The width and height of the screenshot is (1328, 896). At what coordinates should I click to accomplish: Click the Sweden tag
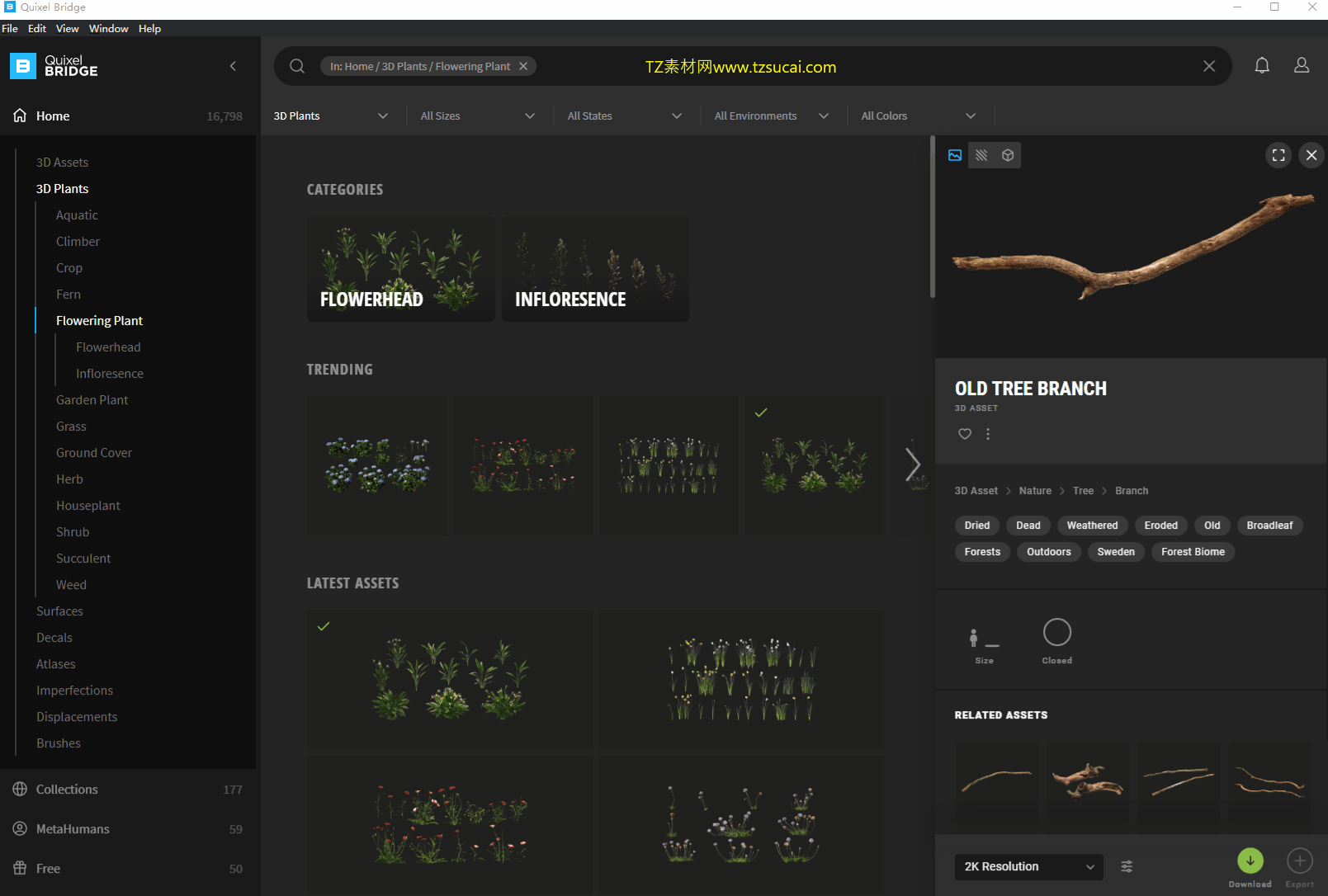tap(1116, 552)
